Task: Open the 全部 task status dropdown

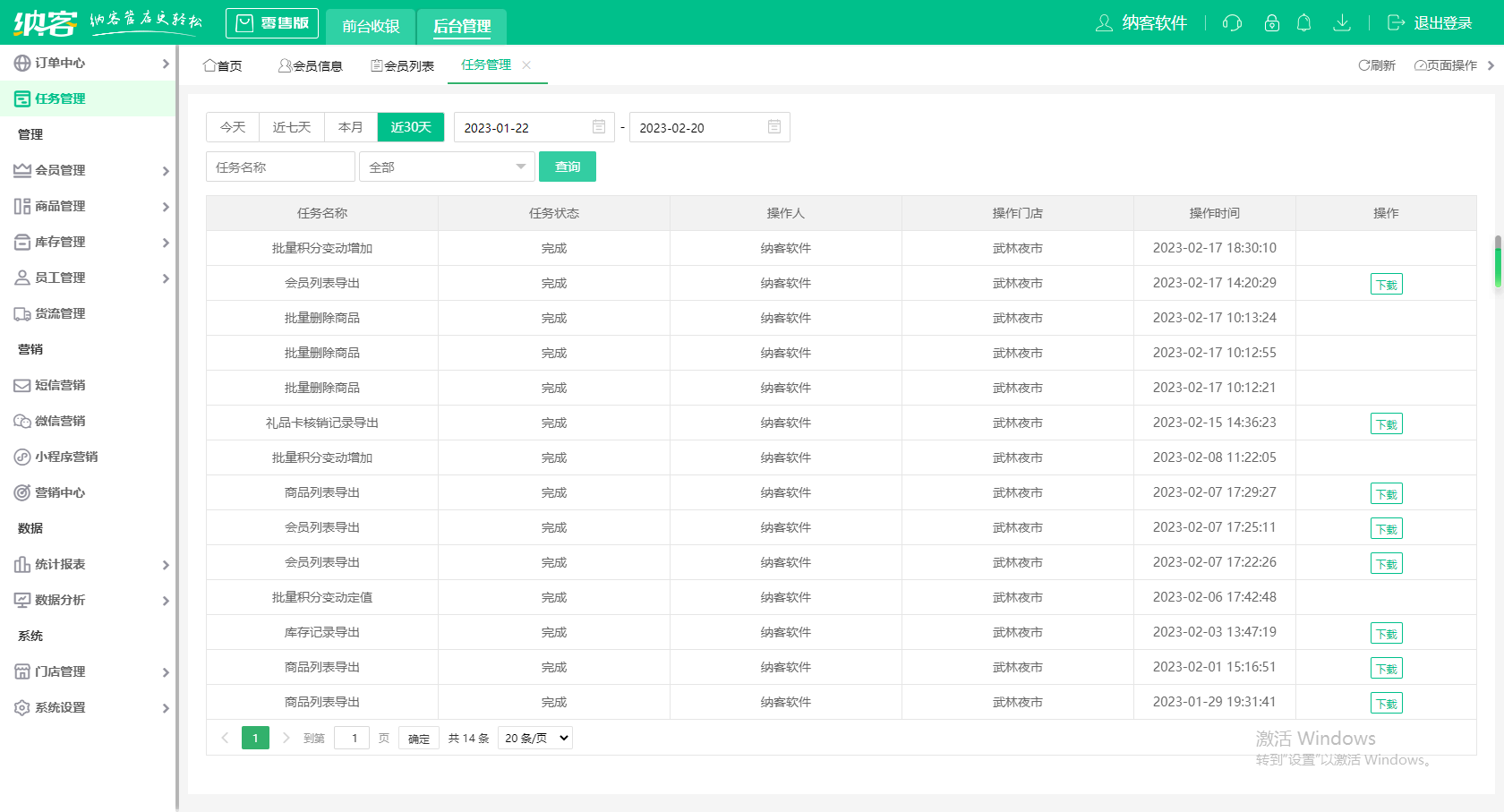Action: (447, 167)
